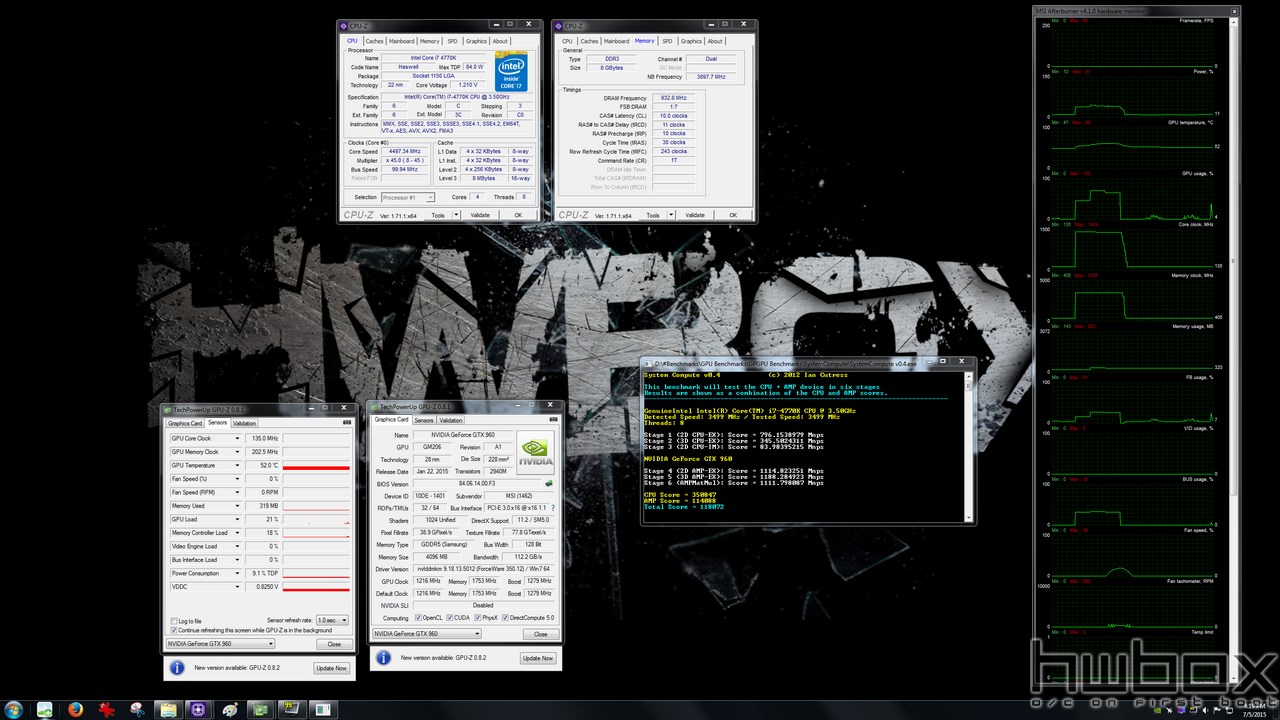Open the red splat taskbar icon
Image resolution: width=1280 pixels, height=720 pixels.
click(106, 710)
